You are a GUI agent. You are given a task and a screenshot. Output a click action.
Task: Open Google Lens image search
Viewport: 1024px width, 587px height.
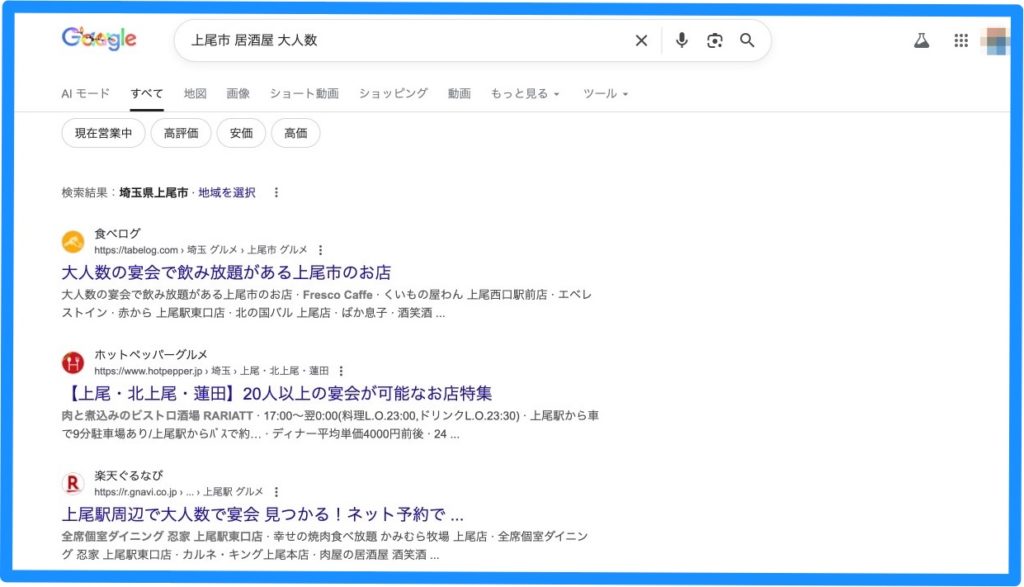714,41
